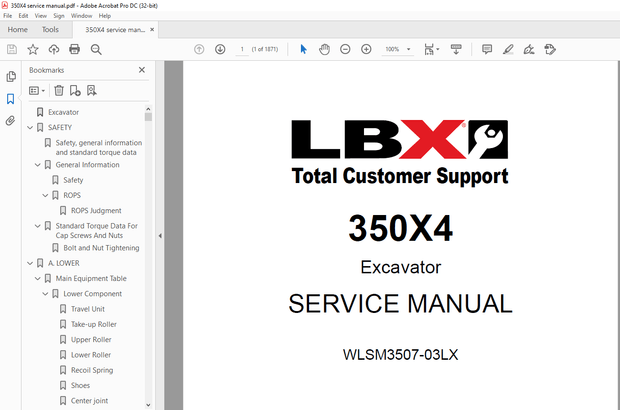Screen dimensions: 620x410
Task: Open the Help menu
Action: (x=105, y=16)
